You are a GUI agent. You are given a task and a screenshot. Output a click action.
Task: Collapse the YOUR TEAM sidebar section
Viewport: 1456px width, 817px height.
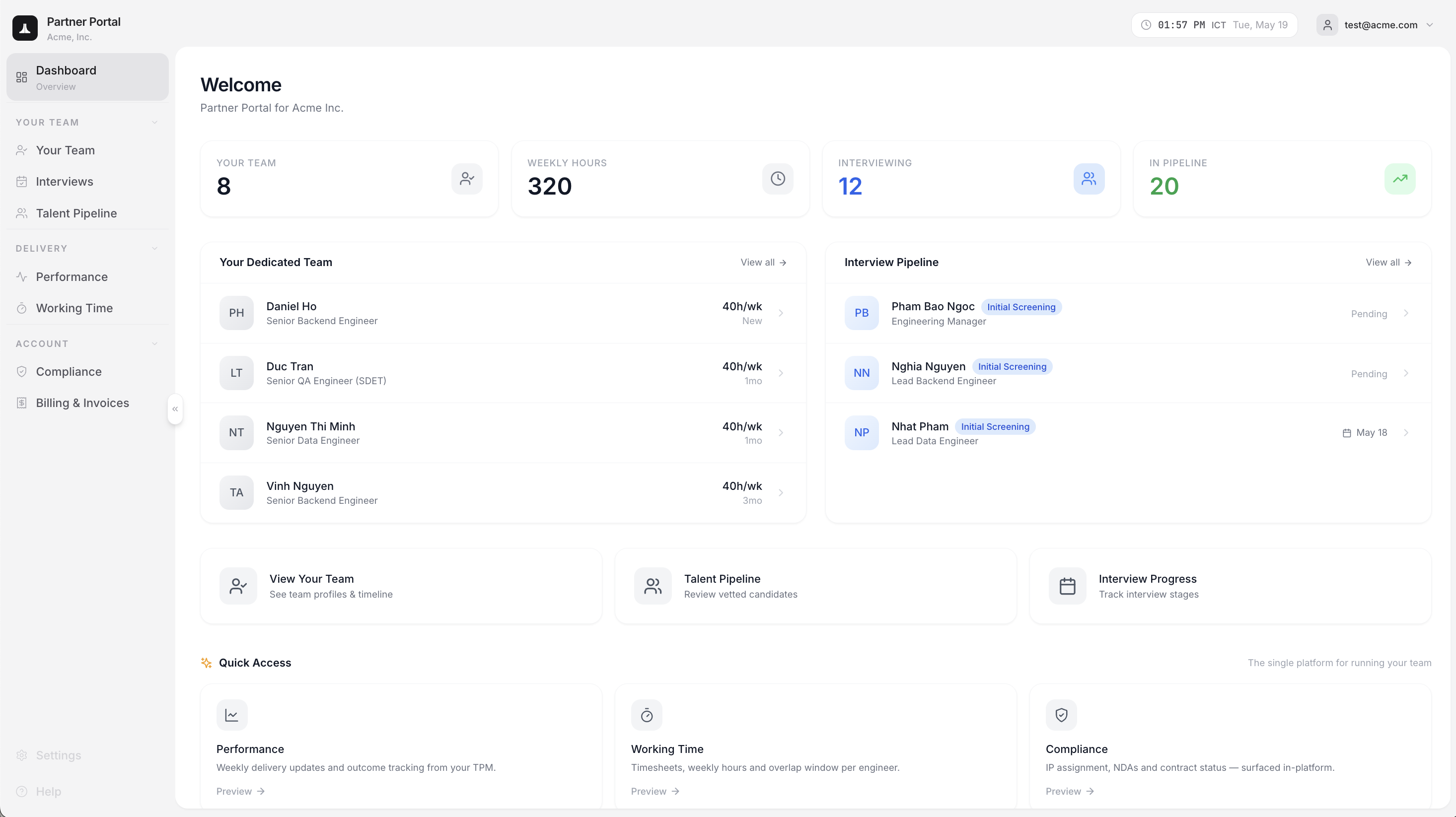[x=155, y=123]
